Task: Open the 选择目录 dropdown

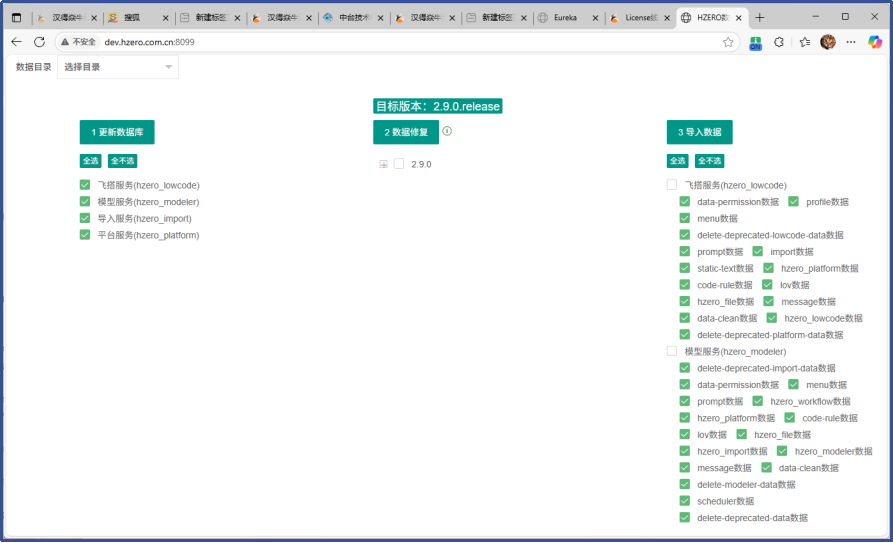Action: (x=118, y=67)
